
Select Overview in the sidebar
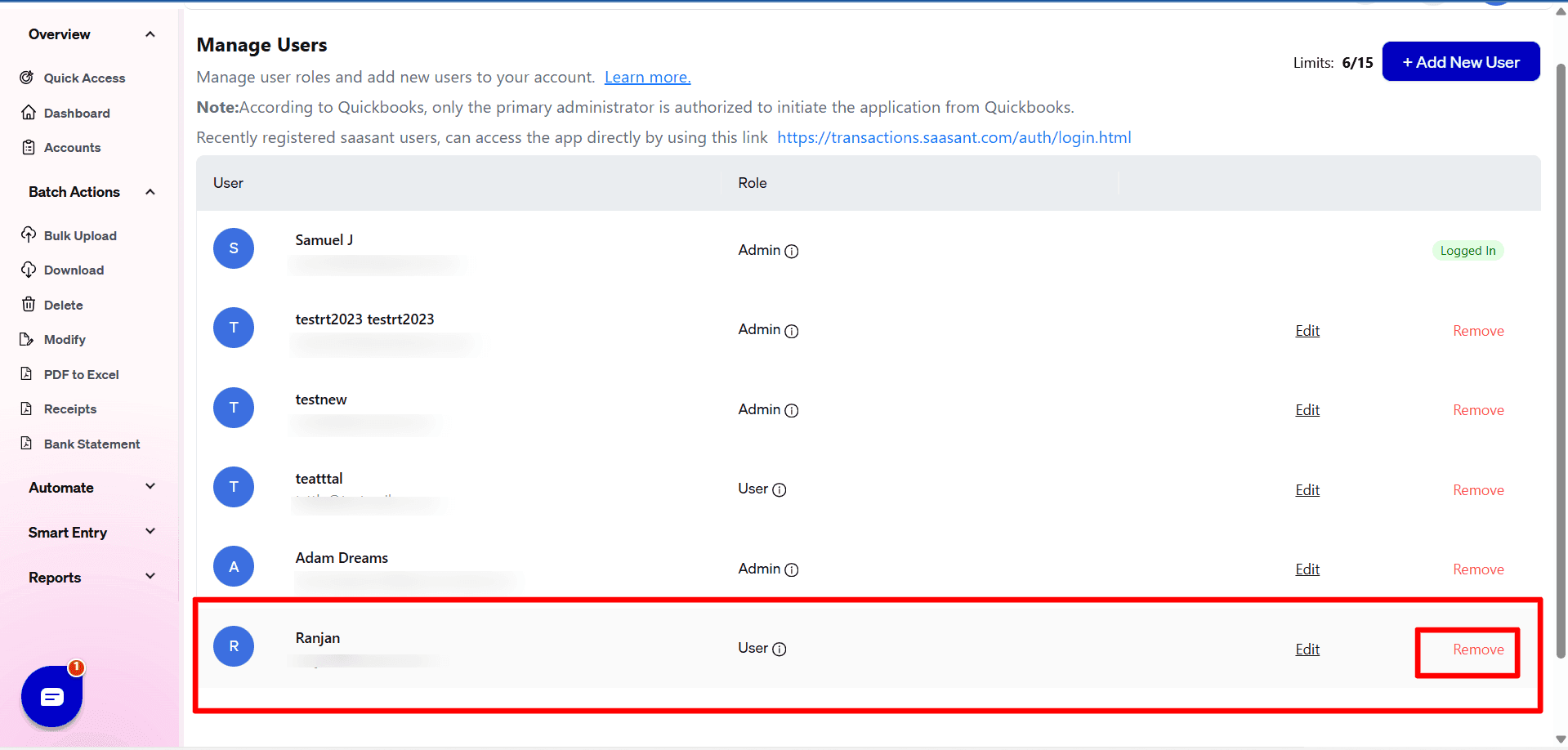59,33
